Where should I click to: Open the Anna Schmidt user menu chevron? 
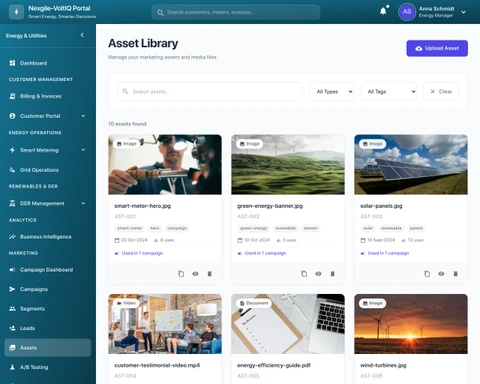[x=463, y=12]
